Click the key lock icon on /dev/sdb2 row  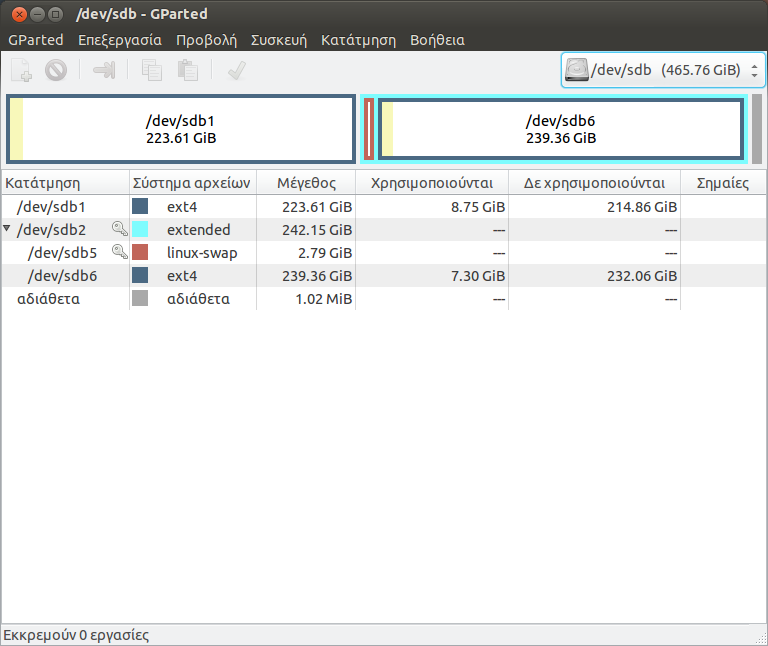coord(120,229)
